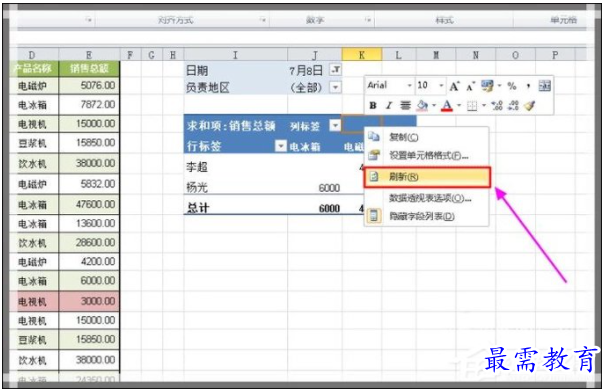606x391 pixels.
Task: Click the 销售总额 header cell
Action: 89,69
